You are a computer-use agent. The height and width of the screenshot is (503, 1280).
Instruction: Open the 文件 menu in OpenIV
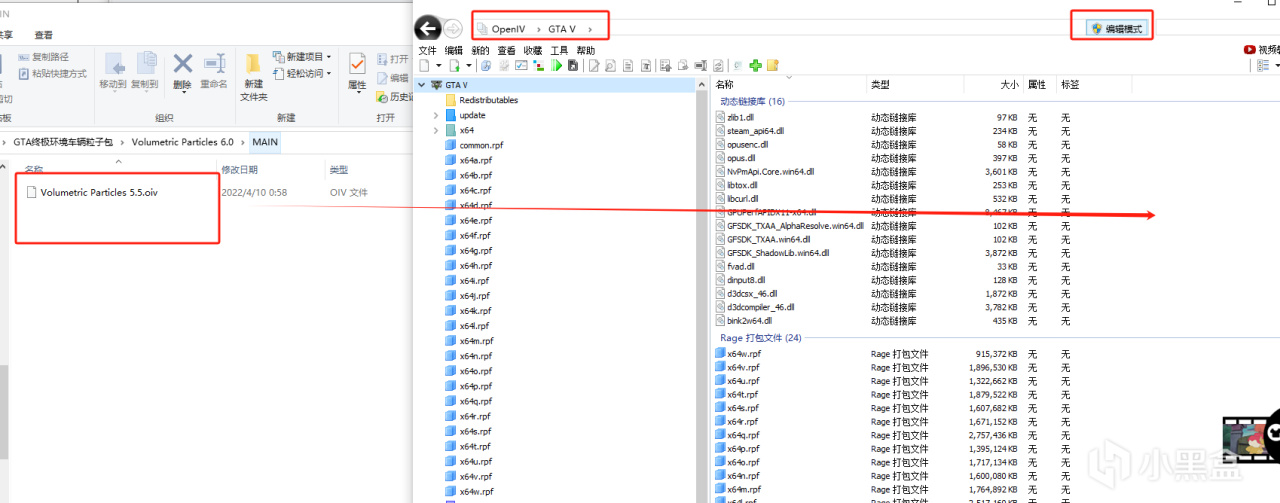pos(428,50)
